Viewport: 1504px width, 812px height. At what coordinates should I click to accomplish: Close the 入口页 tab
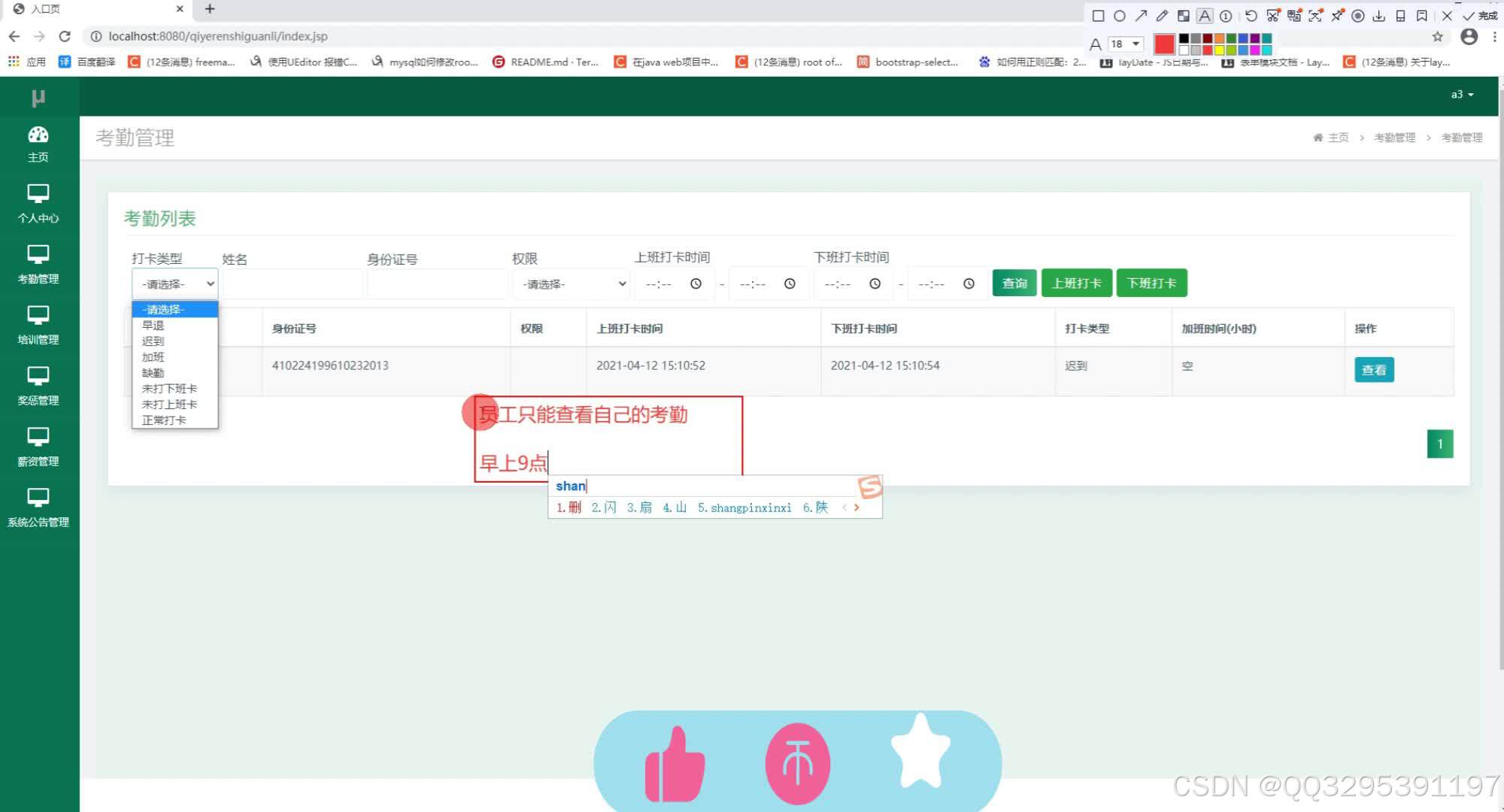[x=180, y=9]
